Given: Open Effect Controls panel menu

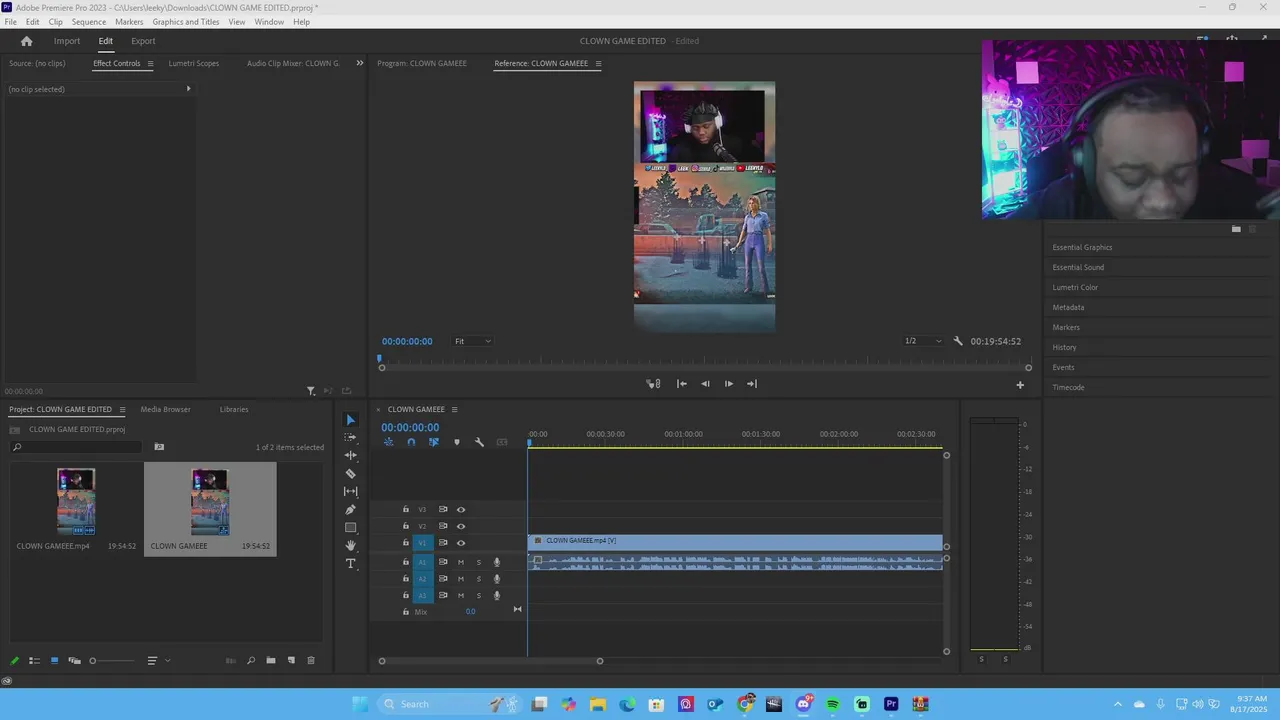Looking at the screenshot, I should point(150,64).
